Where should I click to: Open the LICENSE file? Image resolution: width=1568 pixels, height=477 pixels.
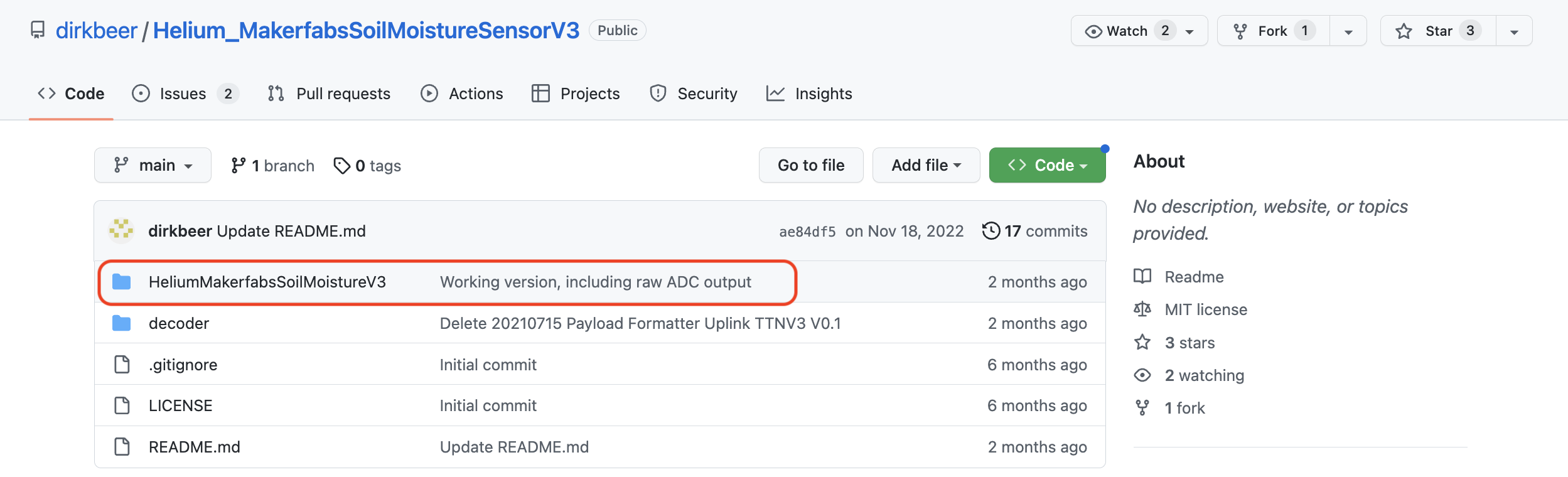point(181,405)
